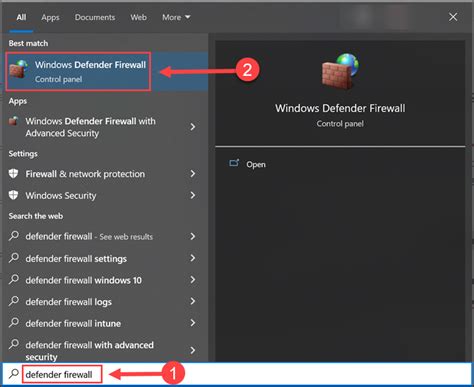Expand options for Firewall with Advanced Security
Image resolution: width=474 pixels, height=387 pixels.
click(x=193, y=127)
